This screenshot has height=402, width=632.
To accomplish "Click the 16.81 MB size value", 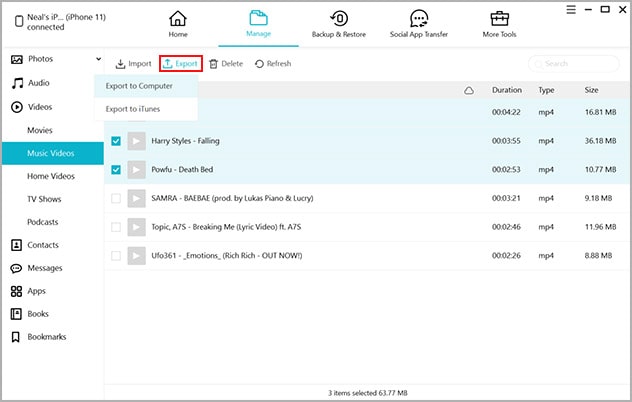I will click(601, 112).
